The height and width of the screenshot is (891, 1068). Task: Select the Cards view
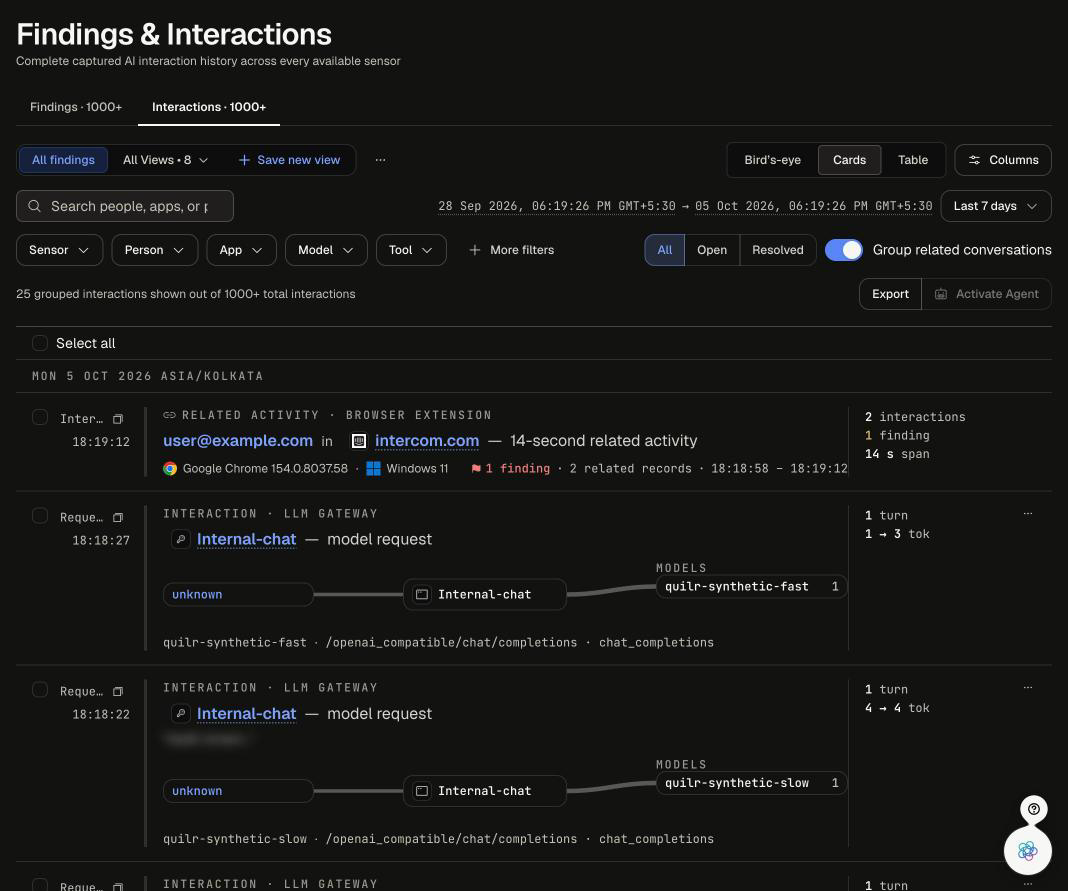point(849,160)
